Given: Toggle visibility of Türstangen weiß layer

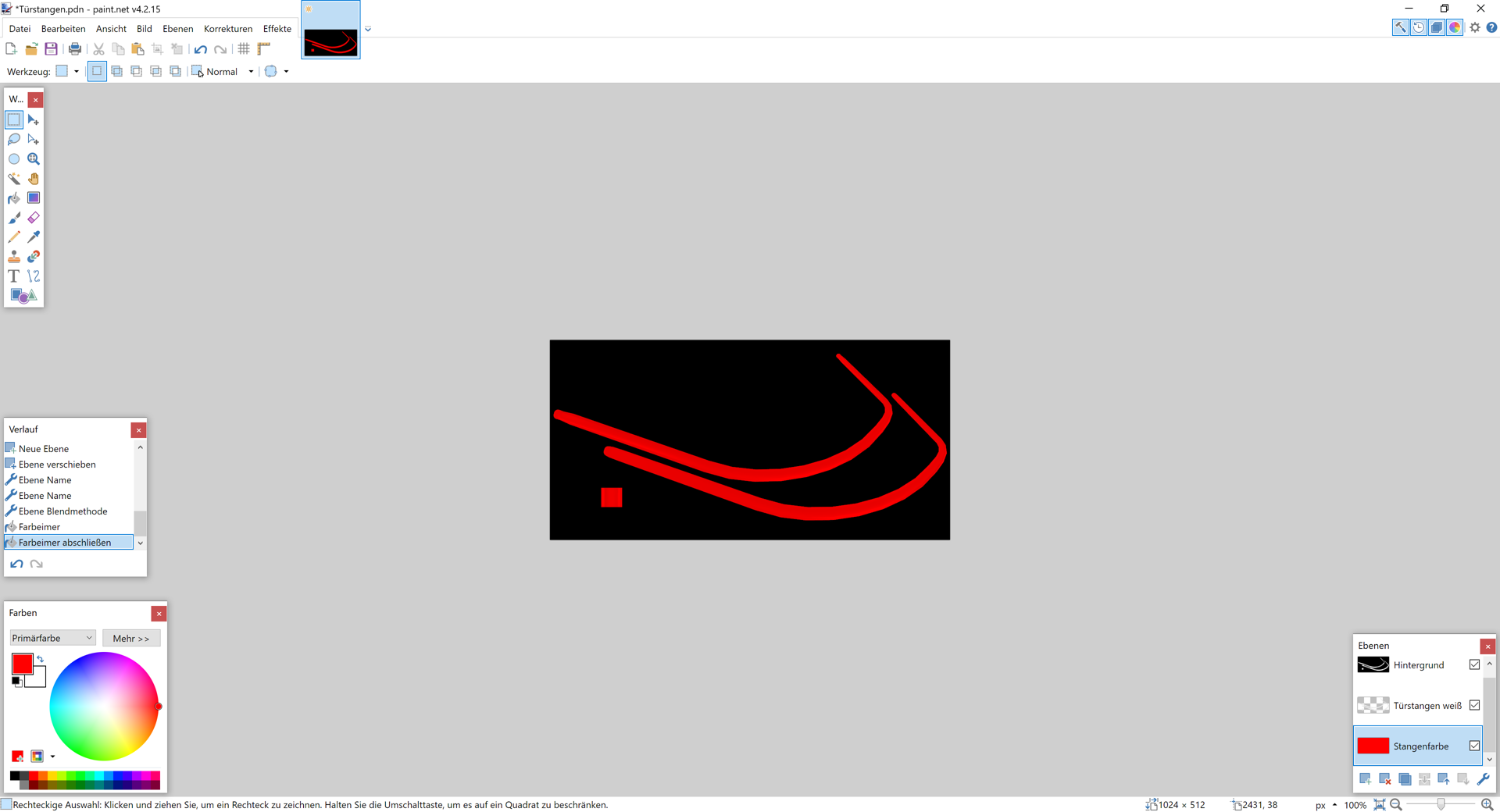Looking at the screenshot, I should [1474, 705].
